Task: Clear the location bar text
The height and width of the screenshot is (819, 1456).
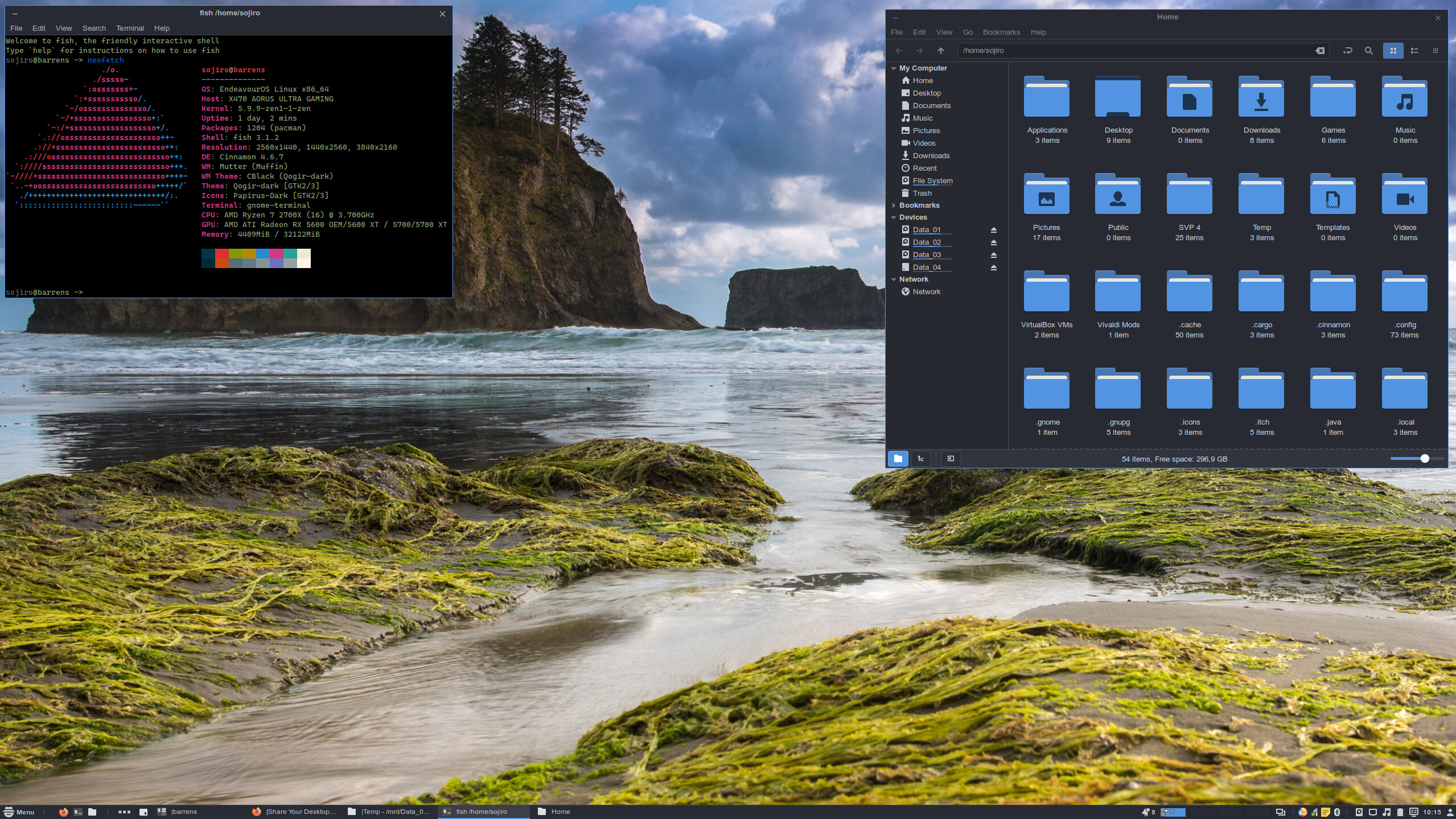Action: 1320,51
